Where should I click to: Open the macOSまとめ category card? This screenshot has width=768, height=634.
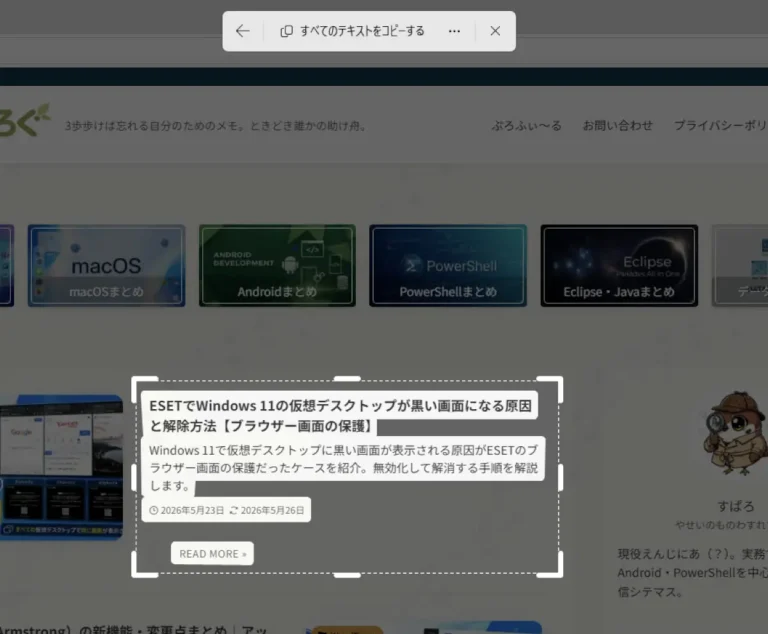pos(106,266)
